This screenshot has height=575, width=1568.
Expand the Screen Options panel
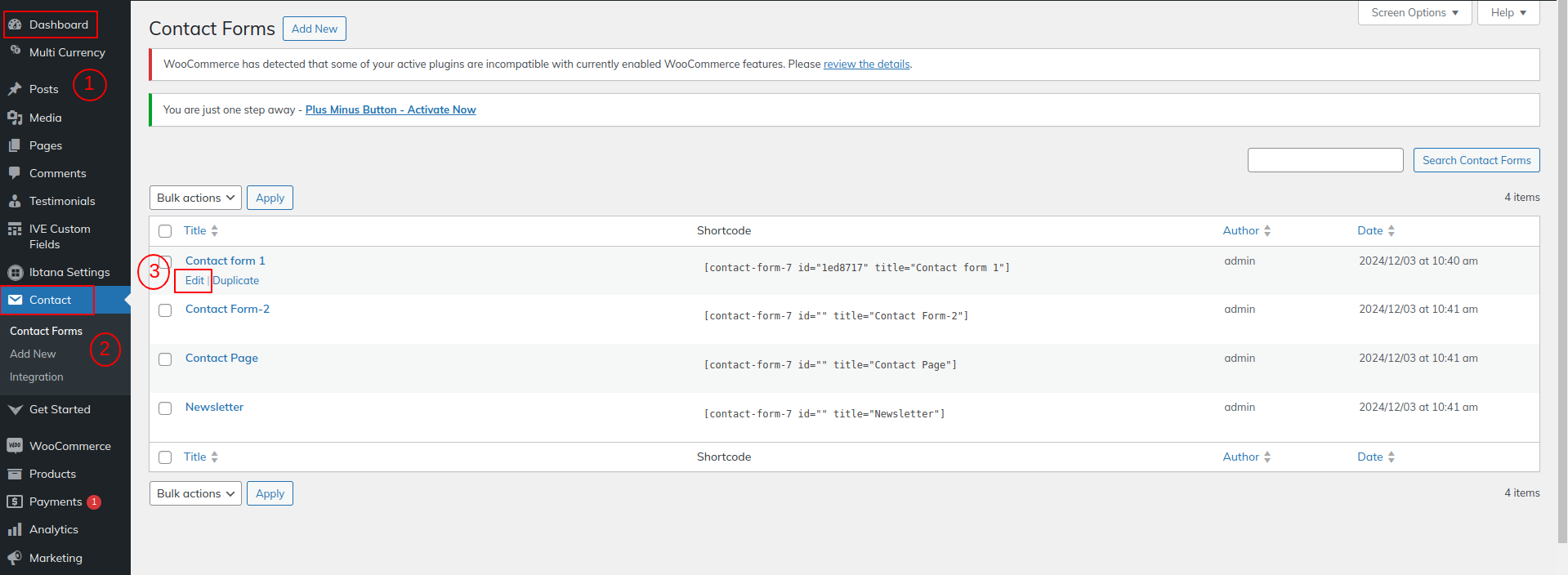(1414, 13)
